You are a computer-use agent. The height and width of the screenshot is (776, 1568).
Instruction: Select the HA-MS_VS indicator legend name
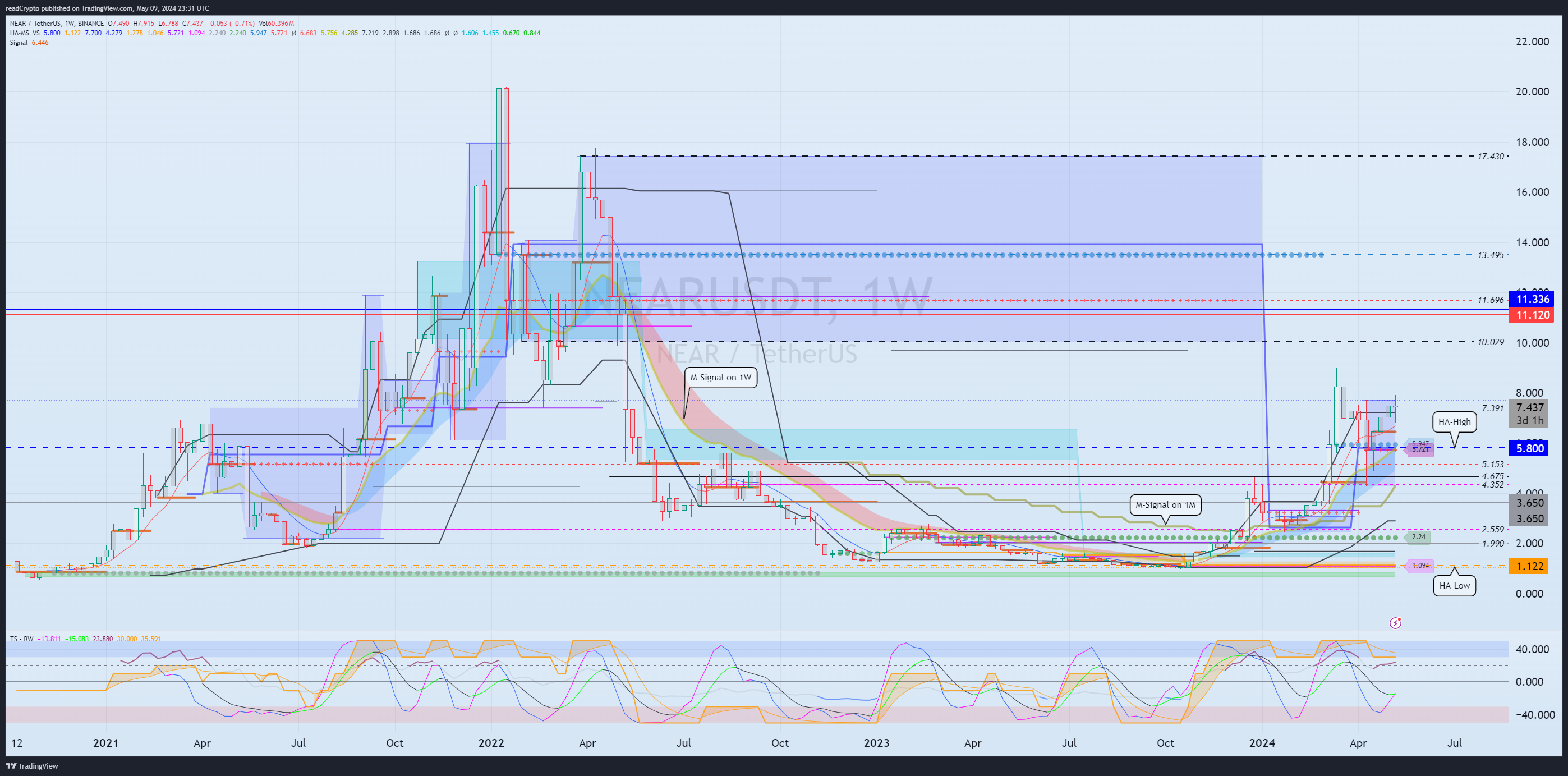pos(25,33)
